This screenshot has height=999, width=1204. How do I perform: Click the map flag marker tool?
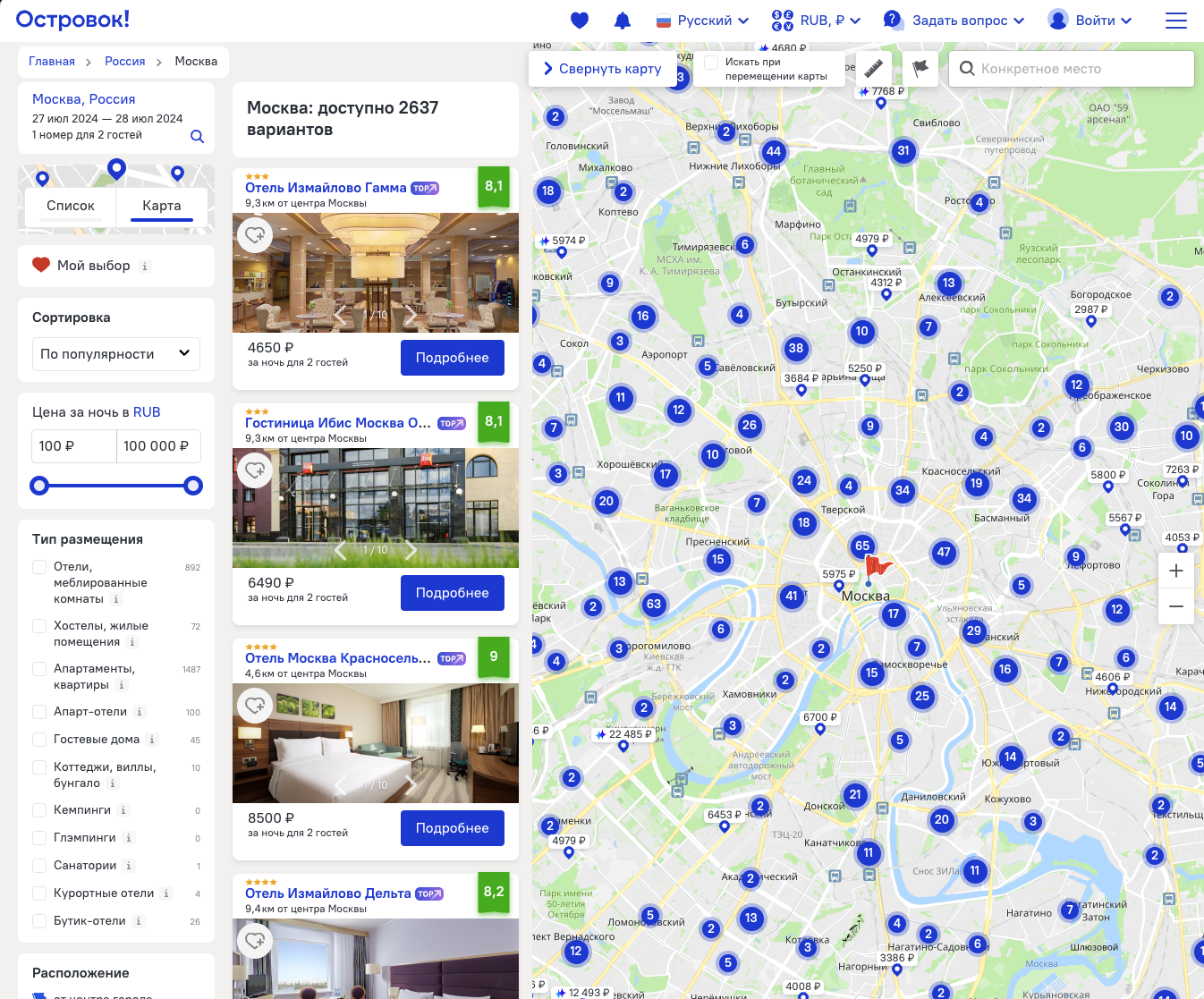[920, 69]
